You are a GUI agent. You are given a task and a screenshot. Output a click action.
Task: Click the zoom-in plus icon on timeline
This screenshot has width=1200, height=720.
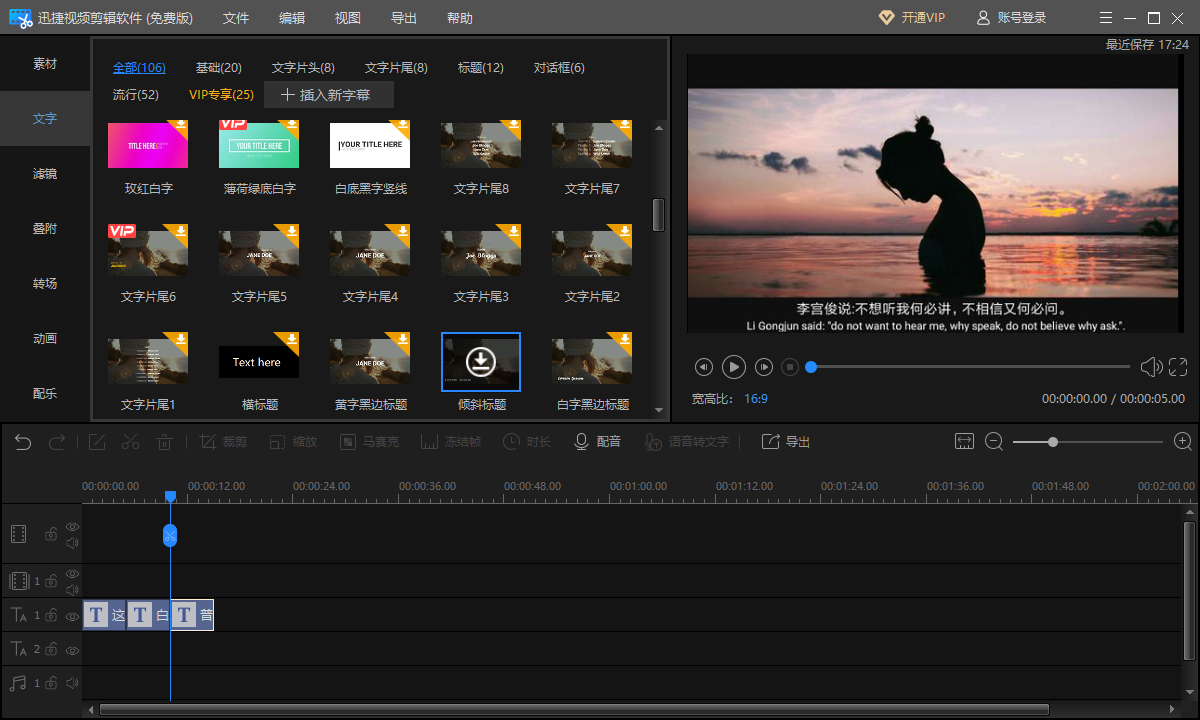click(1182, 442)
